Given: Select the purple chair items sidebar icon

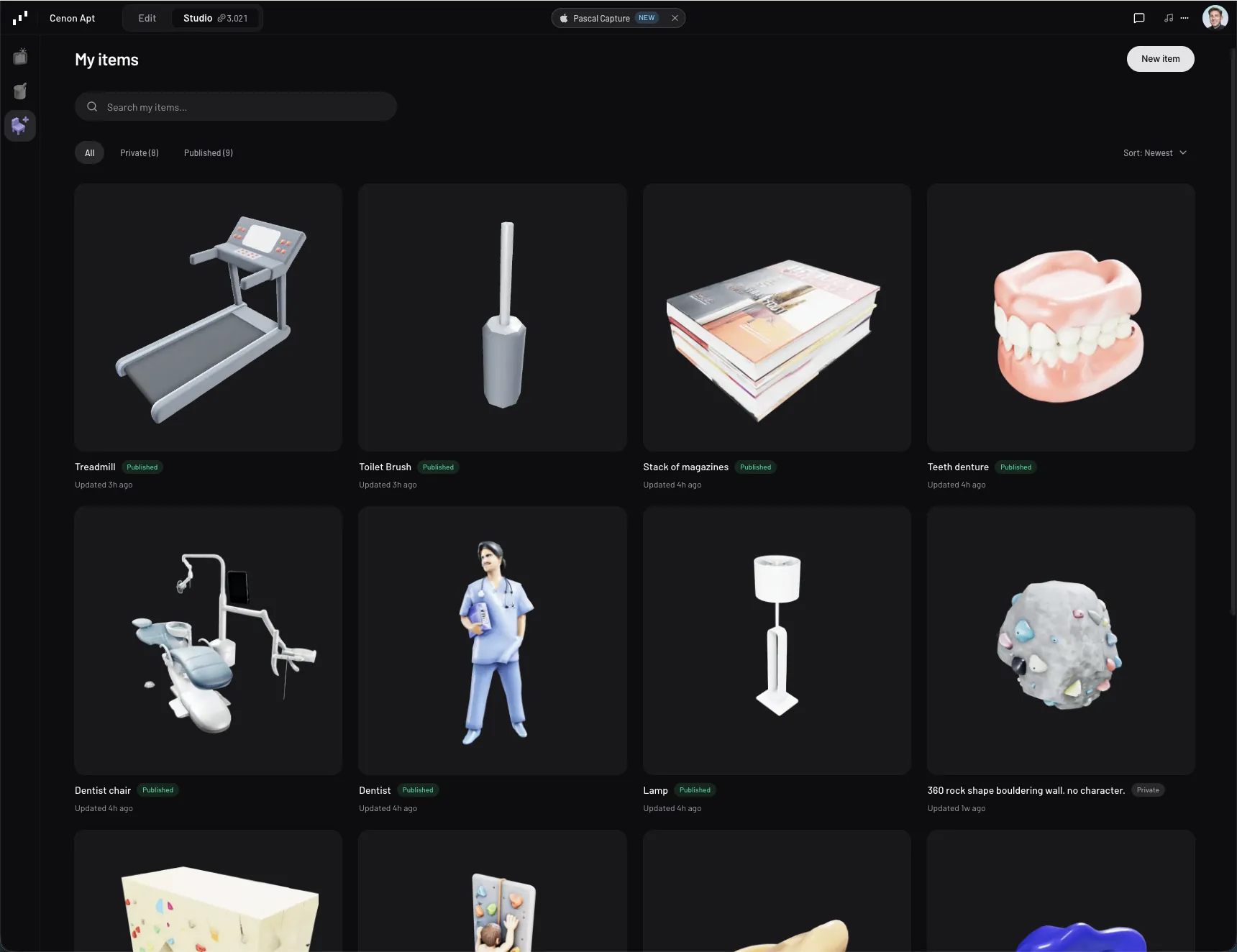Looking at the screenshot, I should click(x=20, y=126).
